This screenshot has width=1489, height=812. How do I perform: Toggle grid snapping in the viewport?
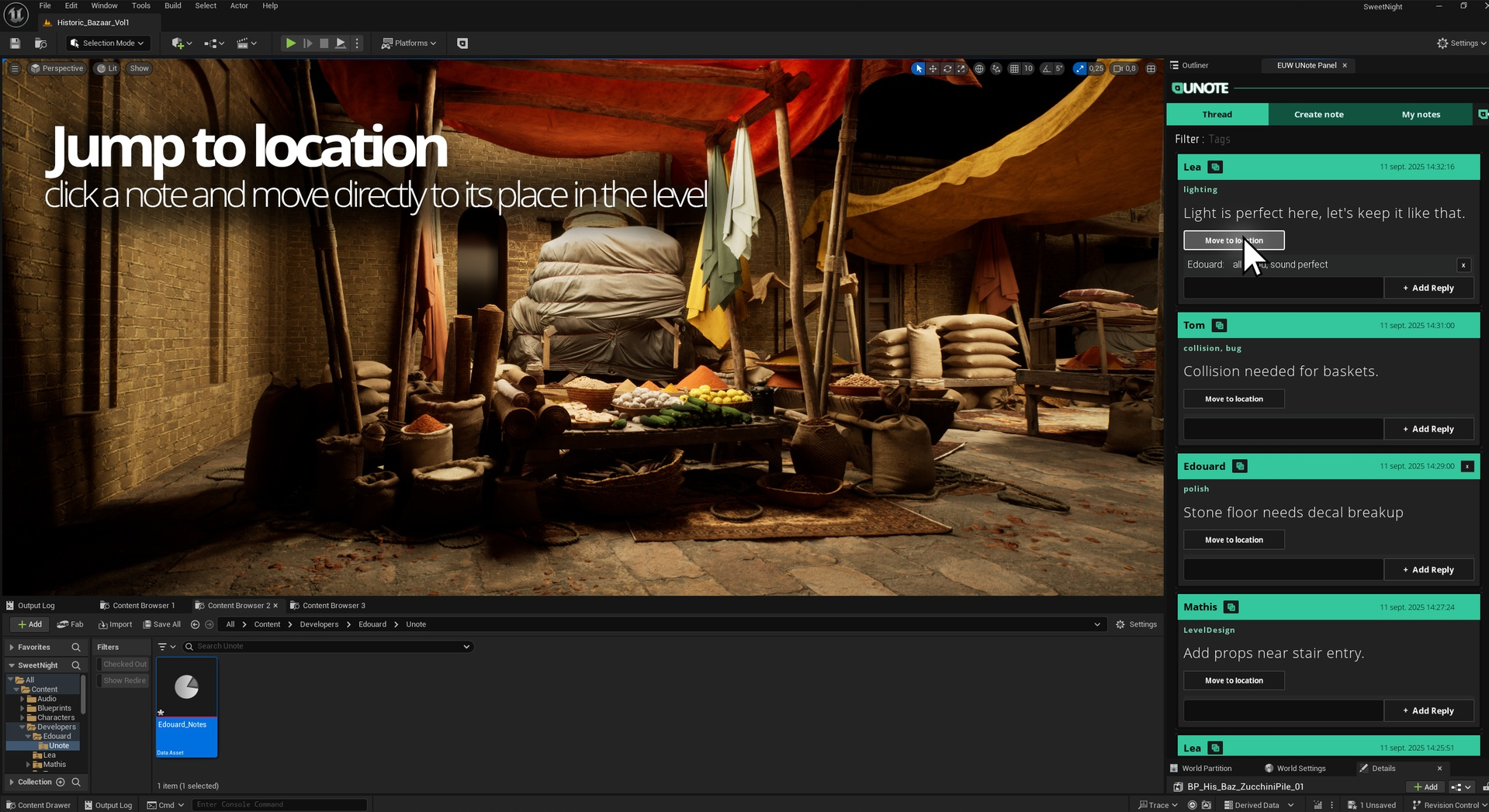pyautogui.click(x=1014, y=69)
